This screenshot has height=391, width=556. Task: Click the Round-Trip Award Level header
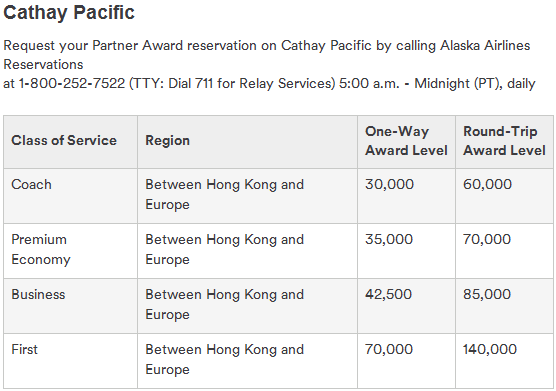[x=504, y=141]
